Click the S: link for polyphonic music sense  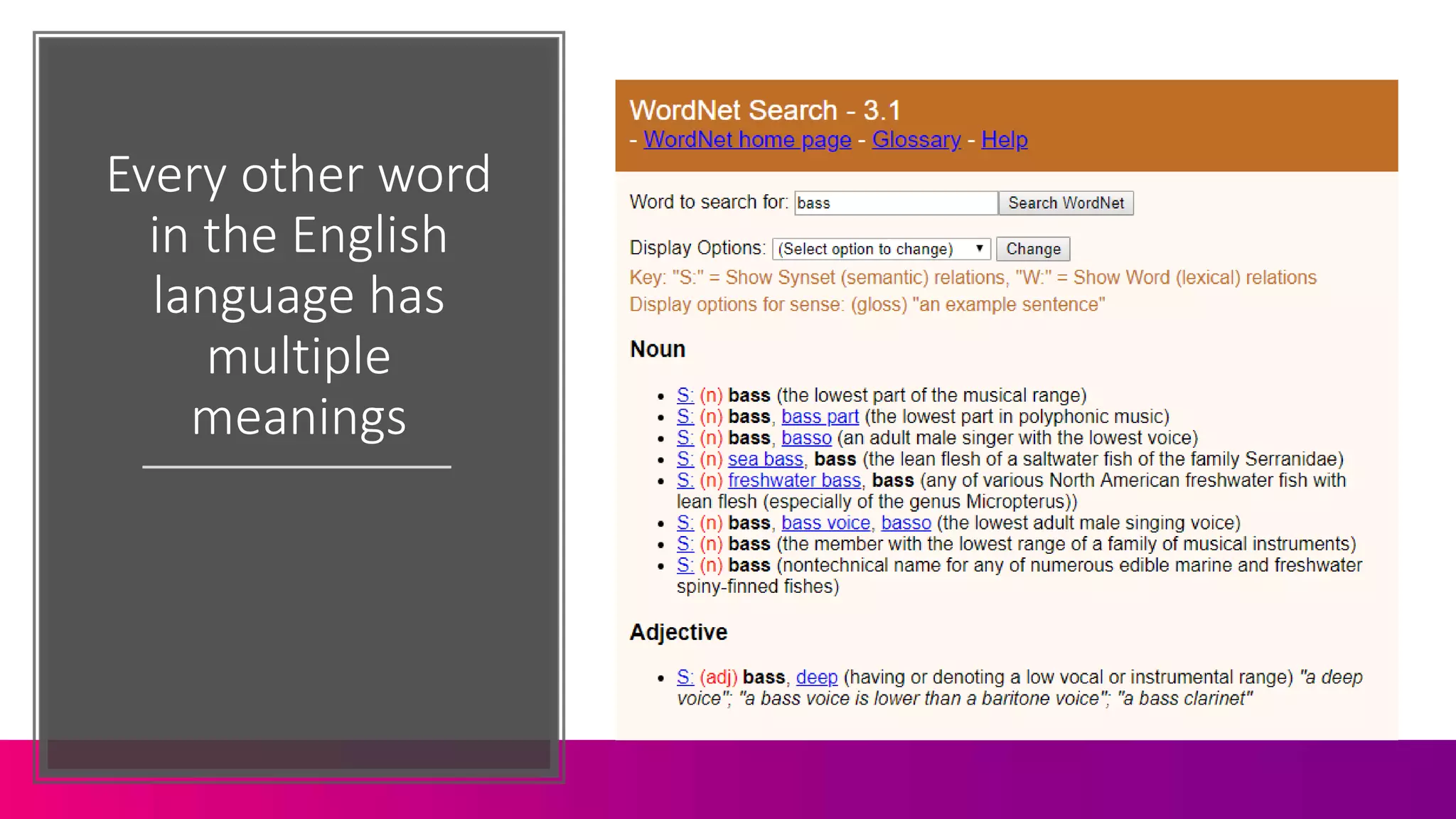[x=685, y=417]
